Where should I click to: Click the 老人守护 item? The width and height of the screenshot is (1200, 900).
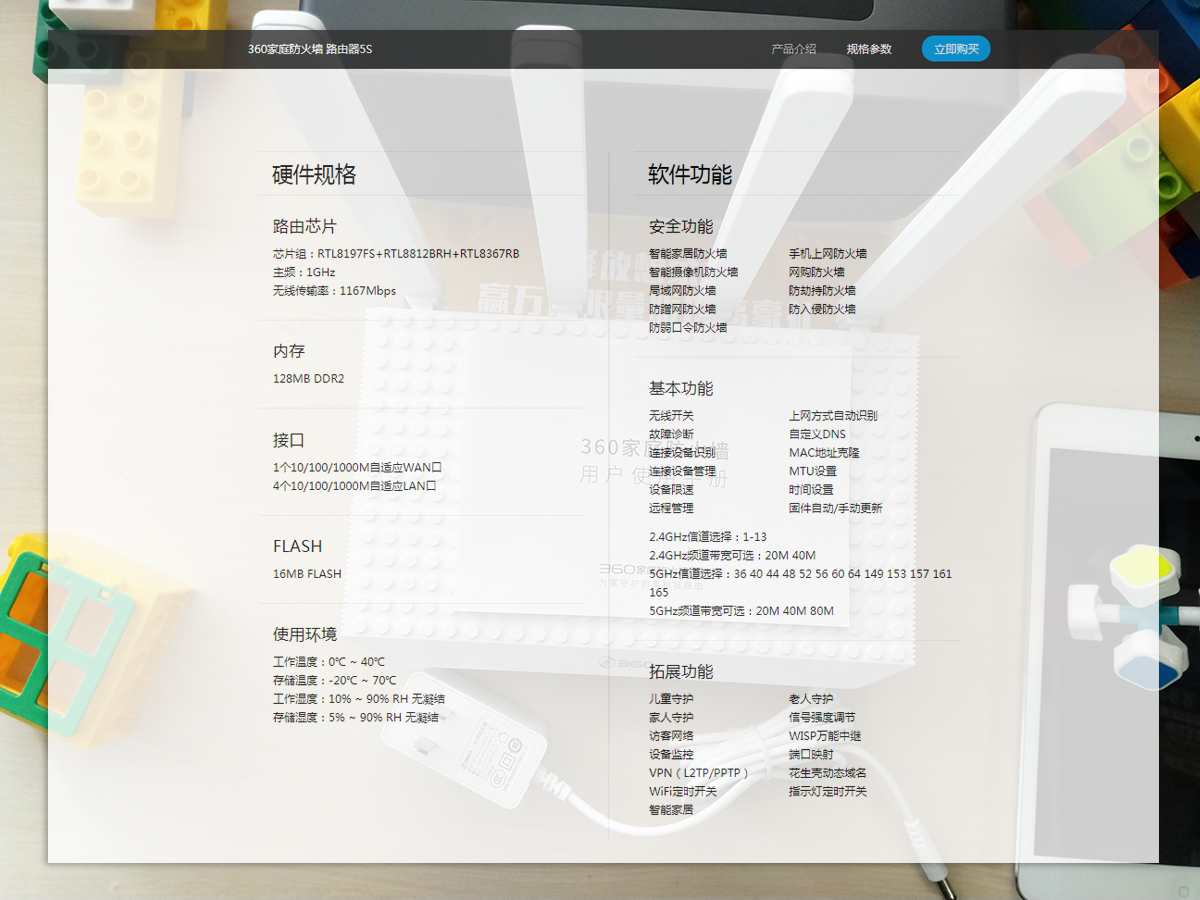811,699
